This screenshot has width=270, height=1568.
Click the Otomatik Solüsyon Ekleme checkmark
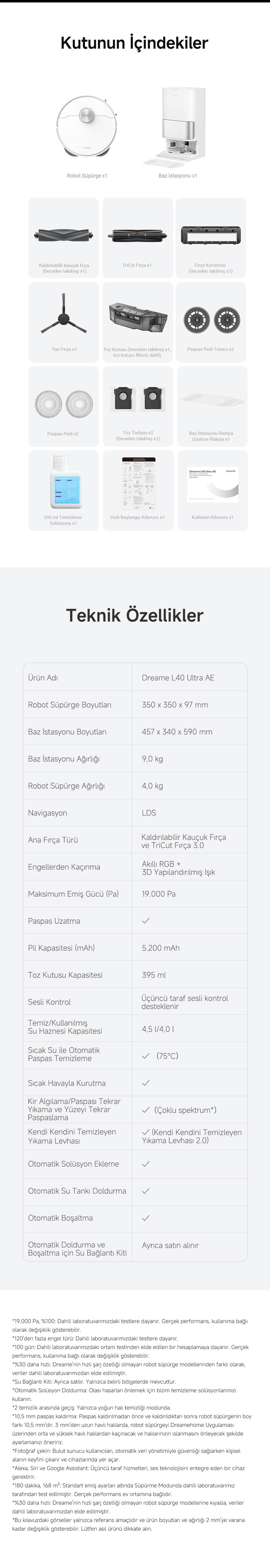145,1164
